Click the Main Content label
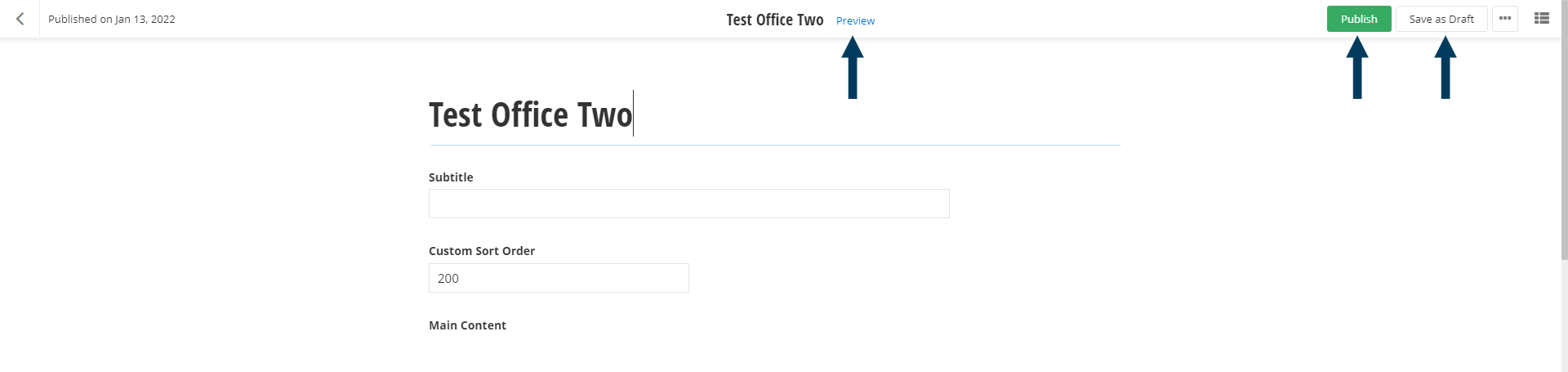1568x372 pixels. [x=467, y=325]
